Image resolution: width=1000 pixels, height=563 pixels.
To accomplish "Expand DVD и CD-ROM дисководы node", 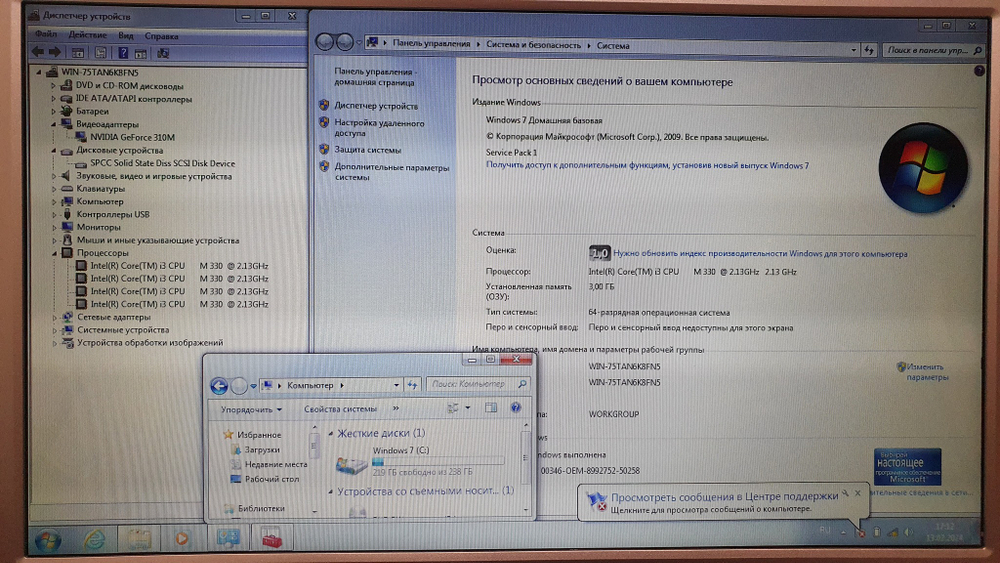I will tap(54, 85).
